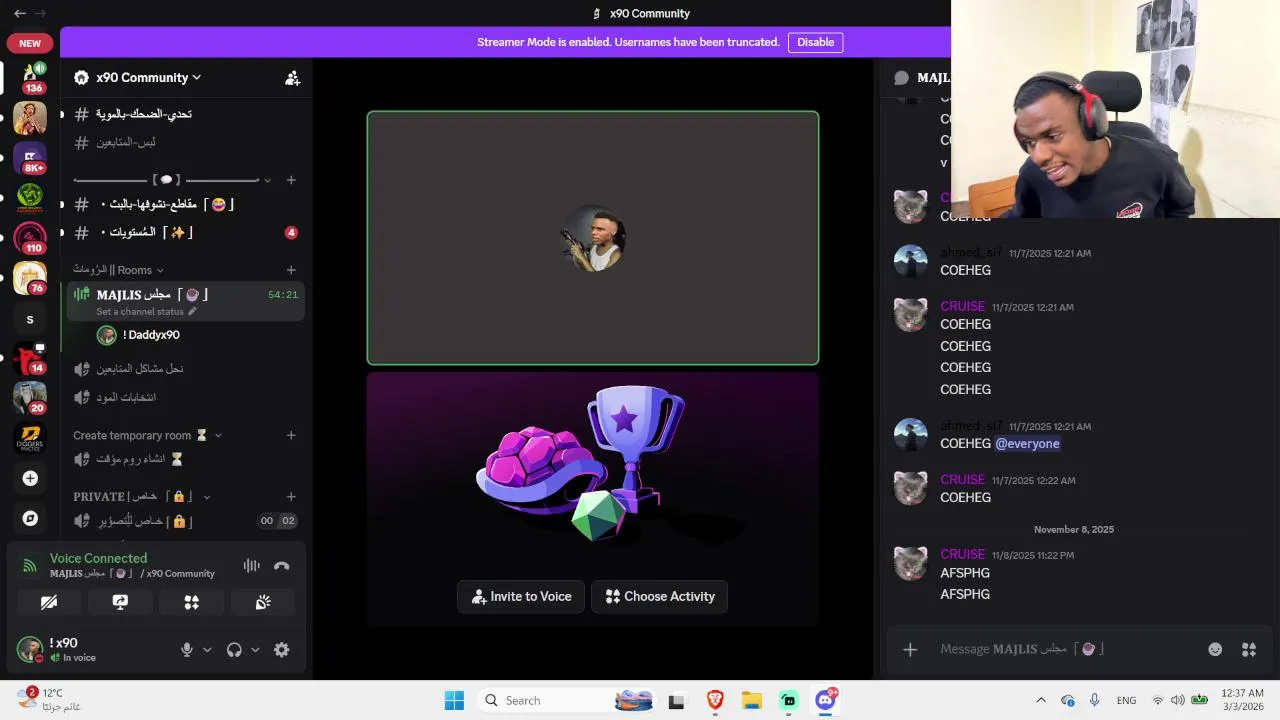Open User Settings gear icon

coord(282,650)
